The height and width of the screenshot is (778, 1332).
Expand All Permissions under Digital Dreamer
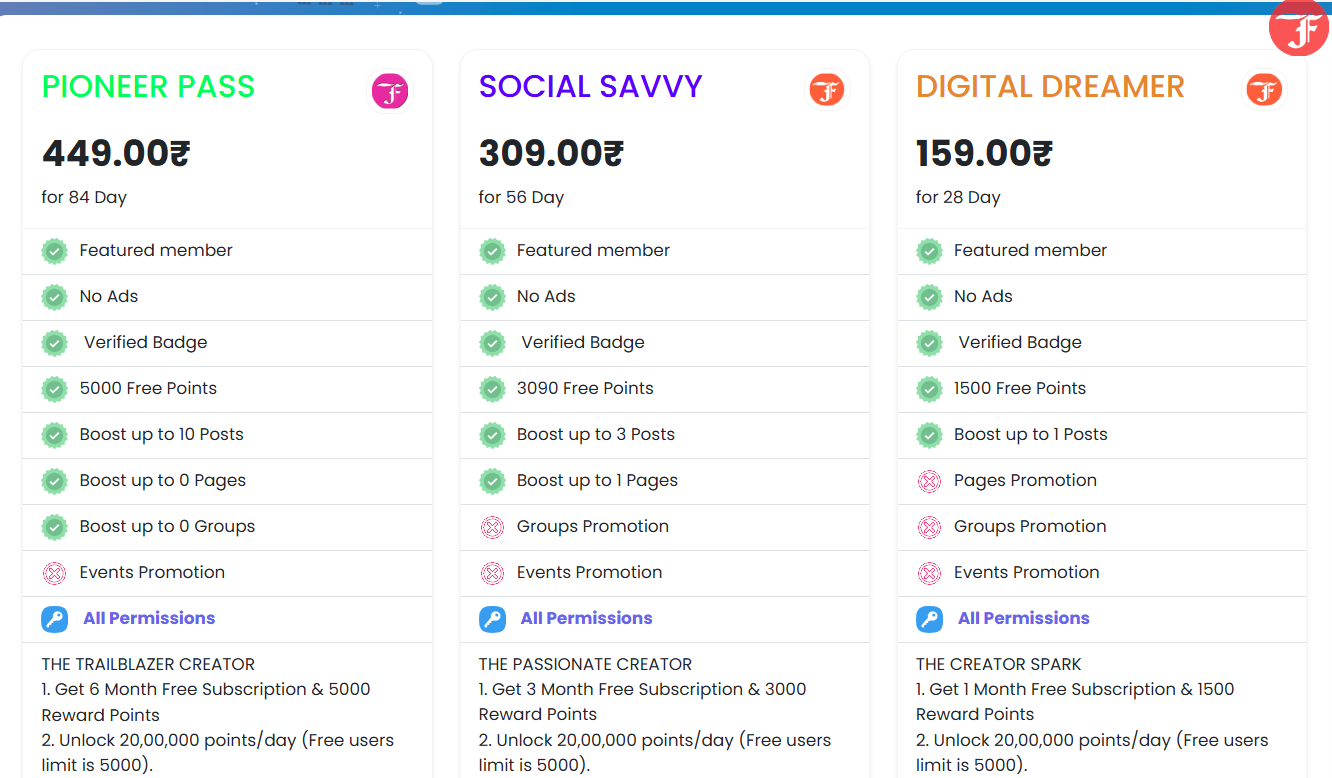tap(1023, 618)
